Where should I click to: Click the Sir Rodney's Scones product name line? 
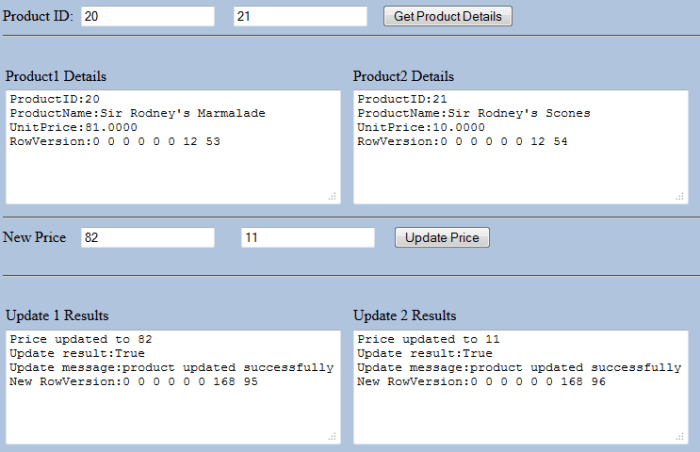pyautogui.click(x=473, y=114)
